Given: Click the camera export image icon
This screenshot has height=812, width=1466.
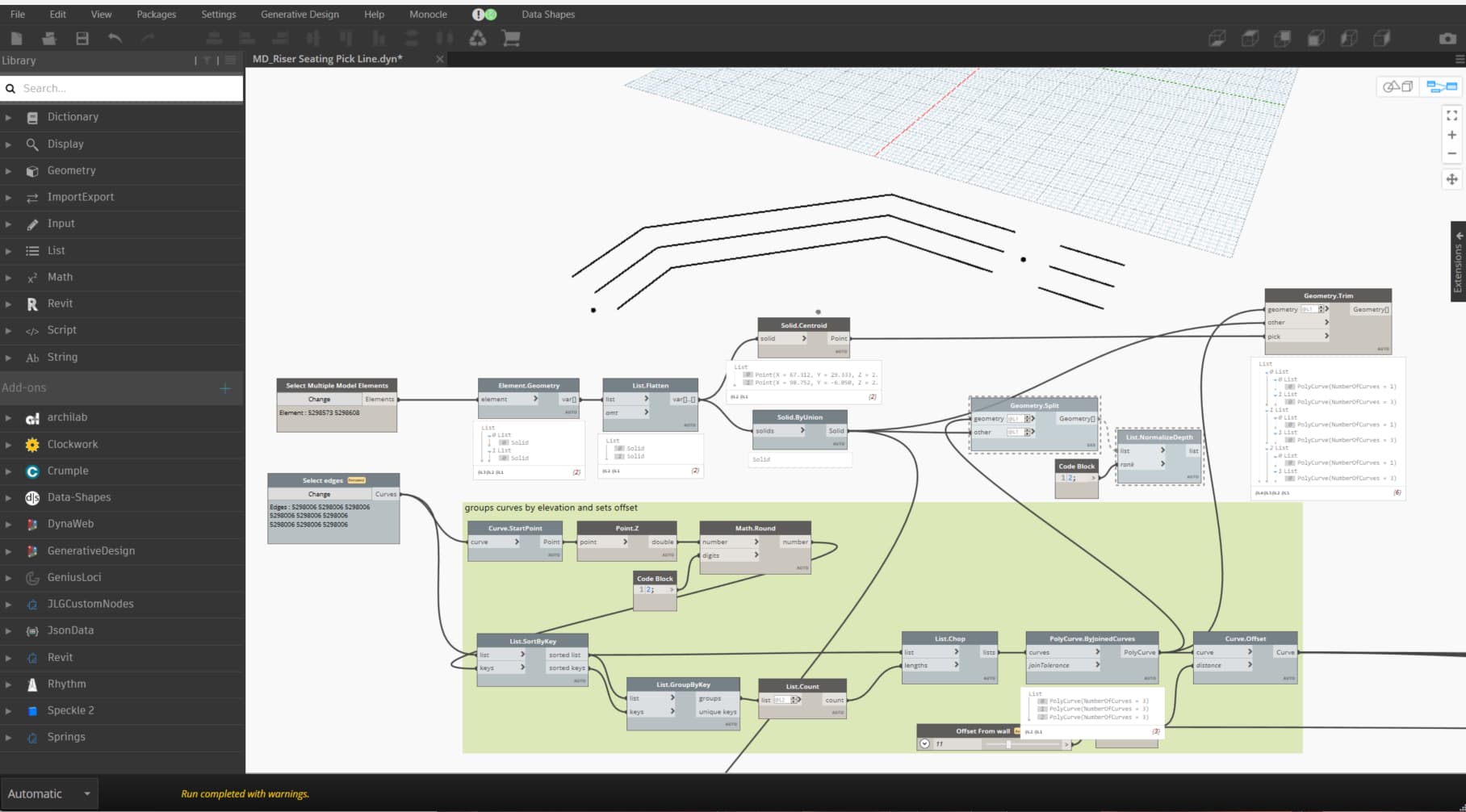Looking at the screenshot, I should pyautogui.click(x=1447, y=38).
